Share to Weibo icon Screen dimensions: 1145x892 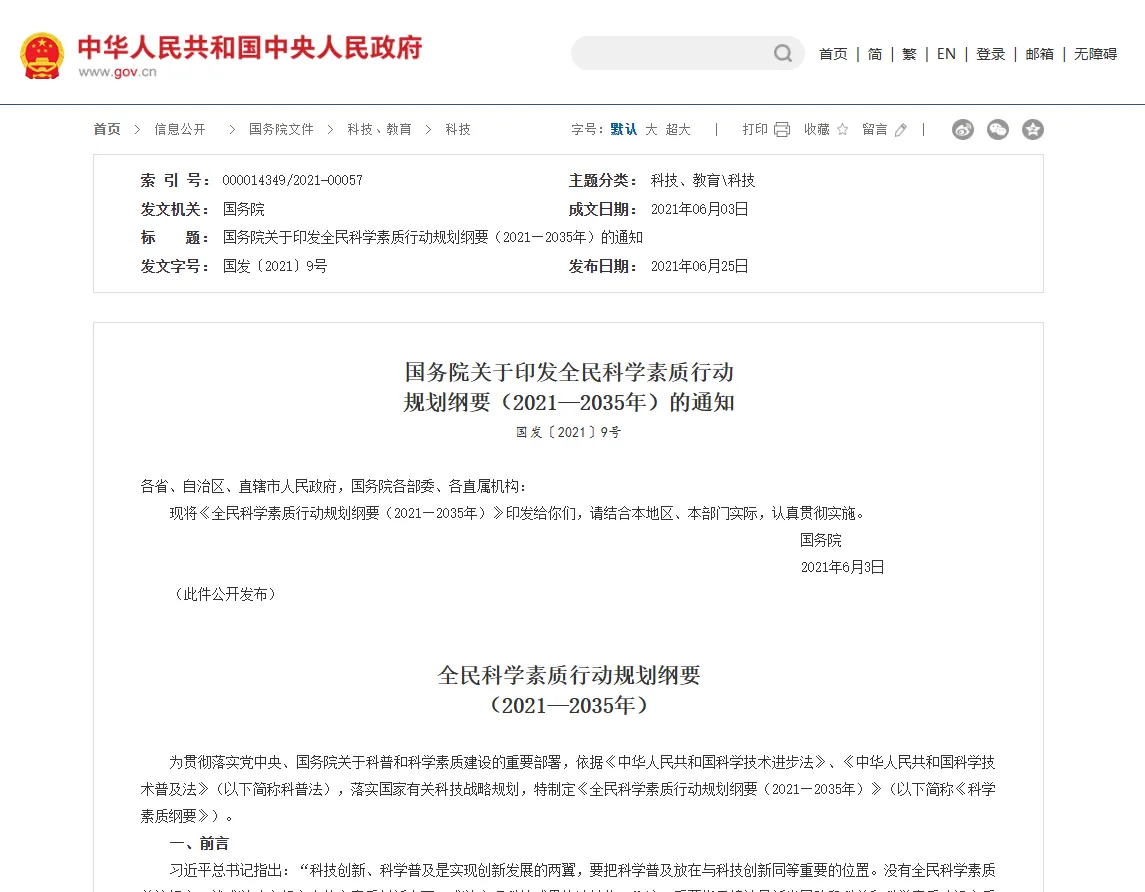(x=963, y=130)
